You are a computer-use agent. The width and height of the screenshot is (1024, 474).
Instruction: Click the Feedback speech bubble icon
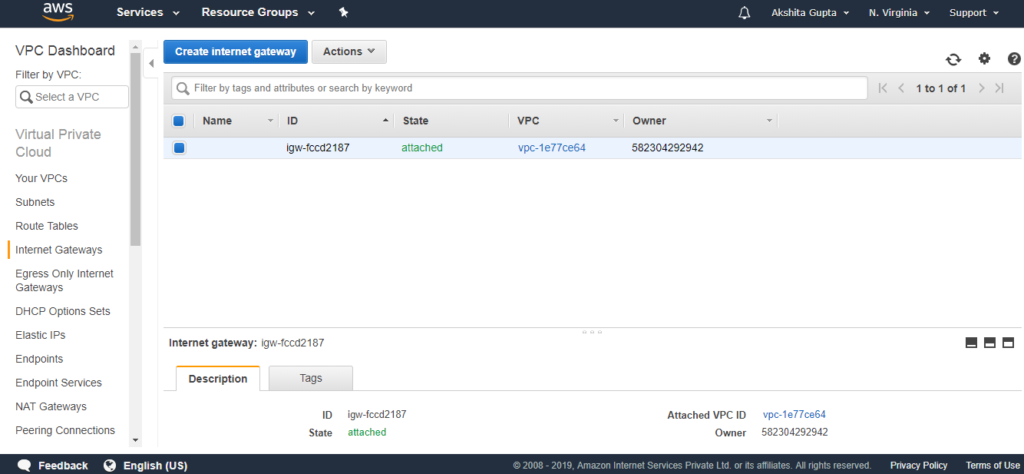click(x=24, y=466)
